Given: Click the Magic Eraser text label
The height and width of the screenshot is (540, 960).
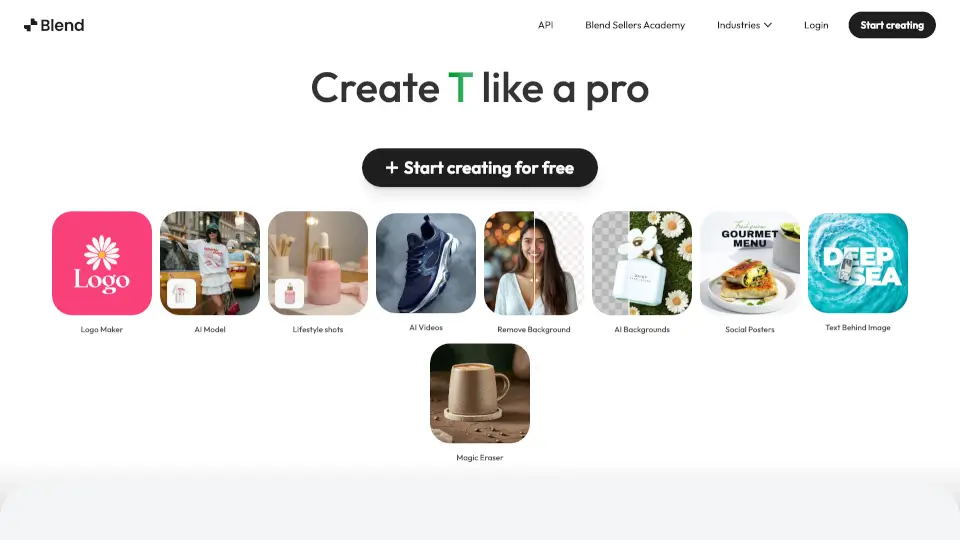Looking at the screenshot, I should click(480, 457).
